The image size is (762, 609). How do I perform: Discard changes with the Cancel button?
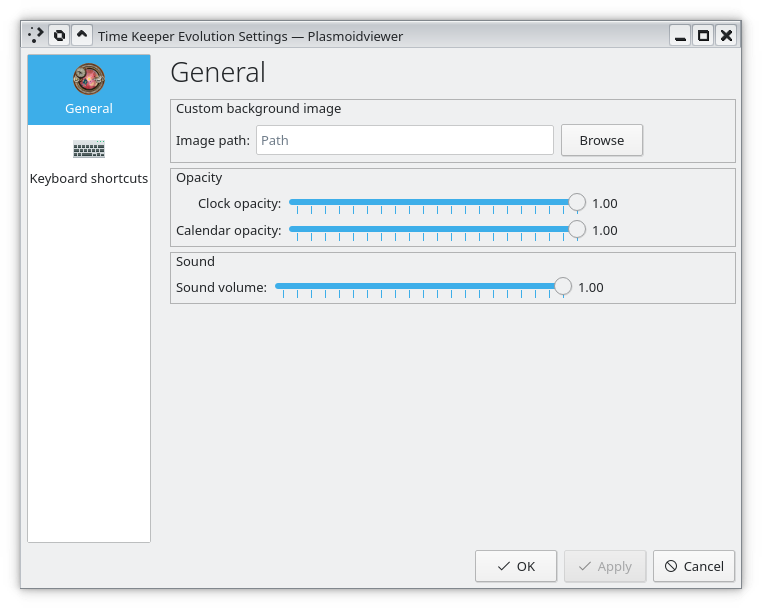click(x=694, y=566)
